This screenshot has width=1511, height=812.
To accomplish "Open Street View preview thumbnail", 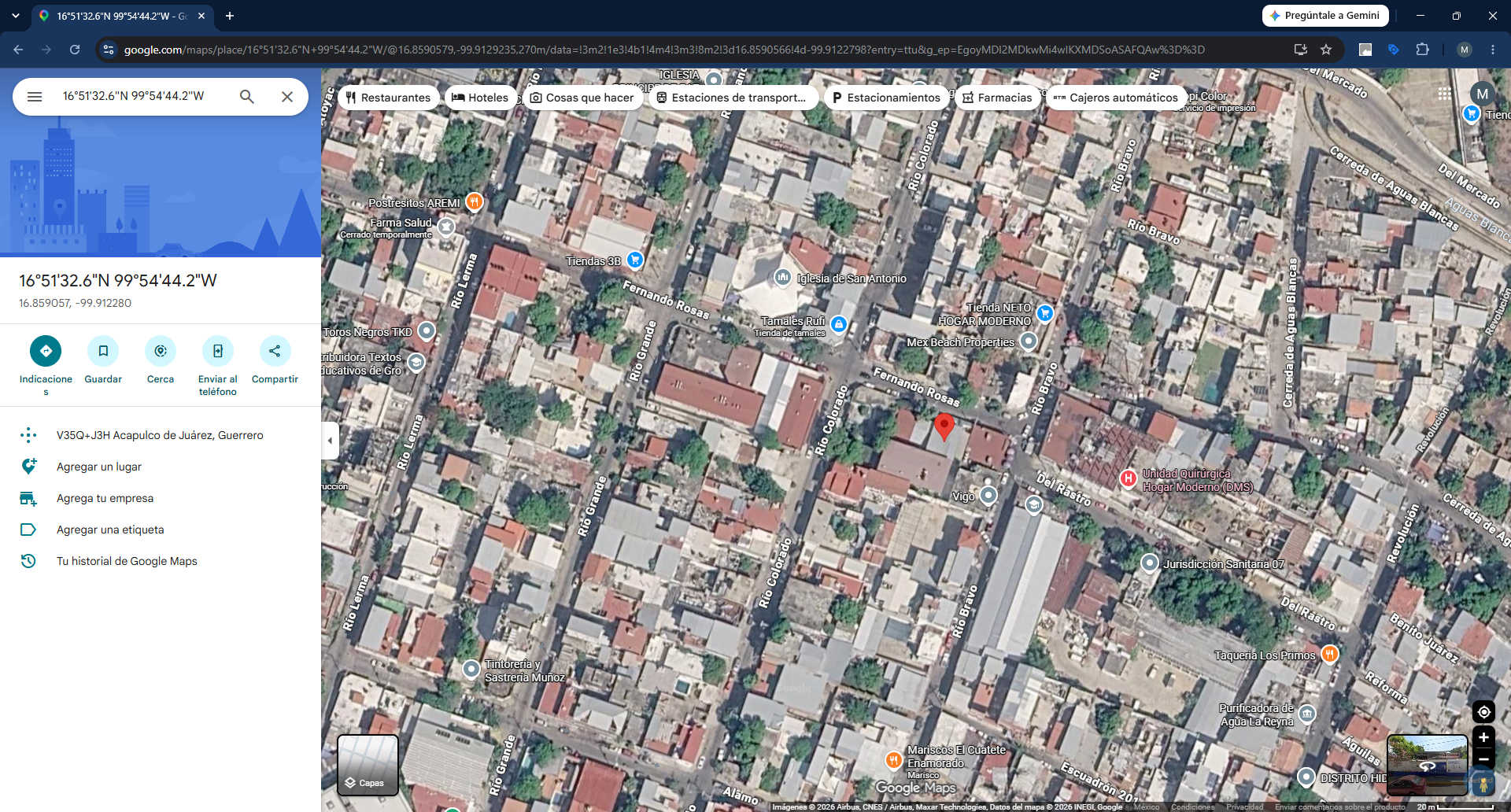I will click(1427, 766).
